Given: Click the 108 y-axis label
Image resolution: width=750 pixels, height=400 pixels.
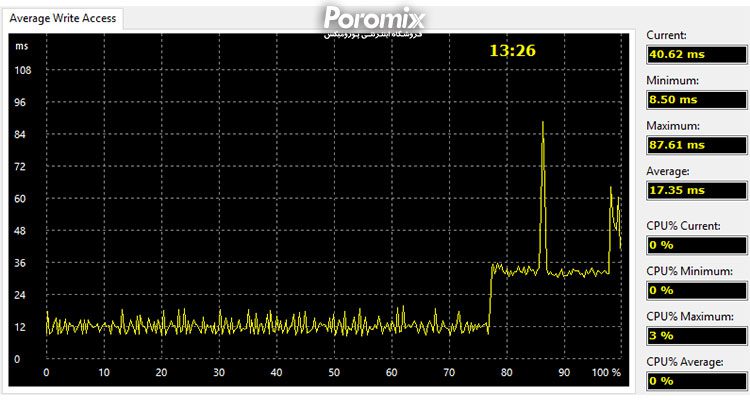Looking at the screenshot, I should [22, 70].
